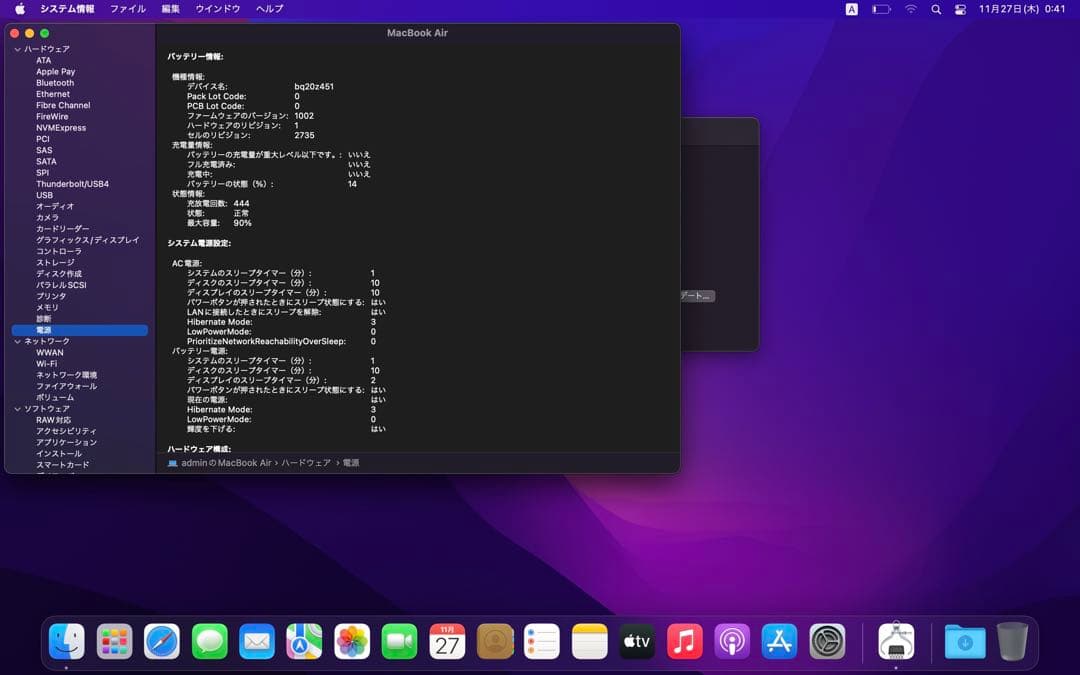Open the Notes app in Dock

(x=590, y=641)
